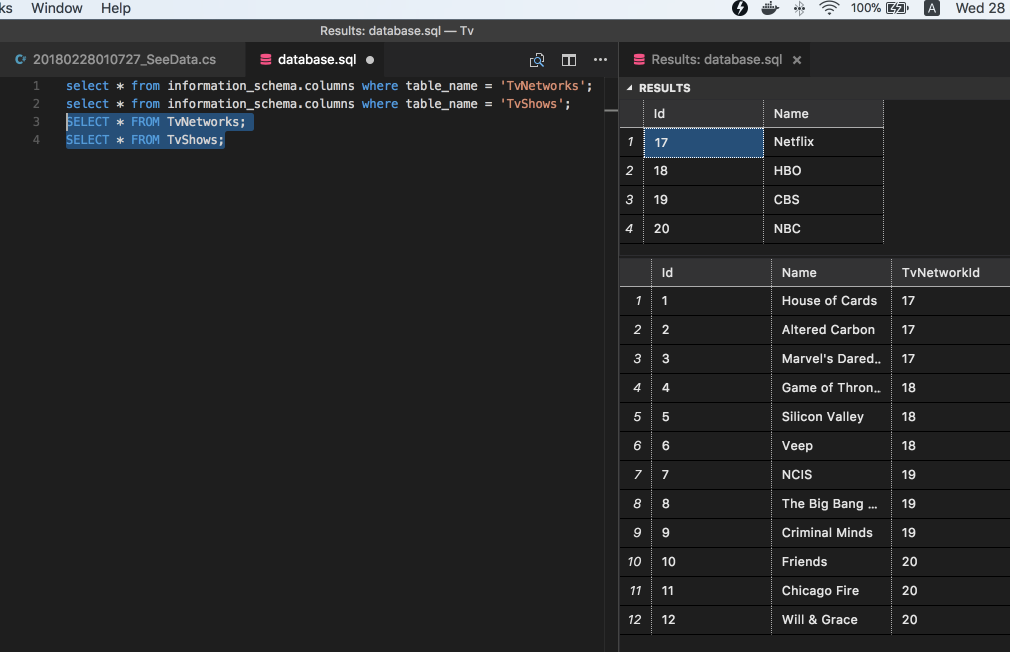Collapse the RESULTS section
The height and width of the screenshot is (652, 1010).
pyautogui.click(x=630, y=88)
